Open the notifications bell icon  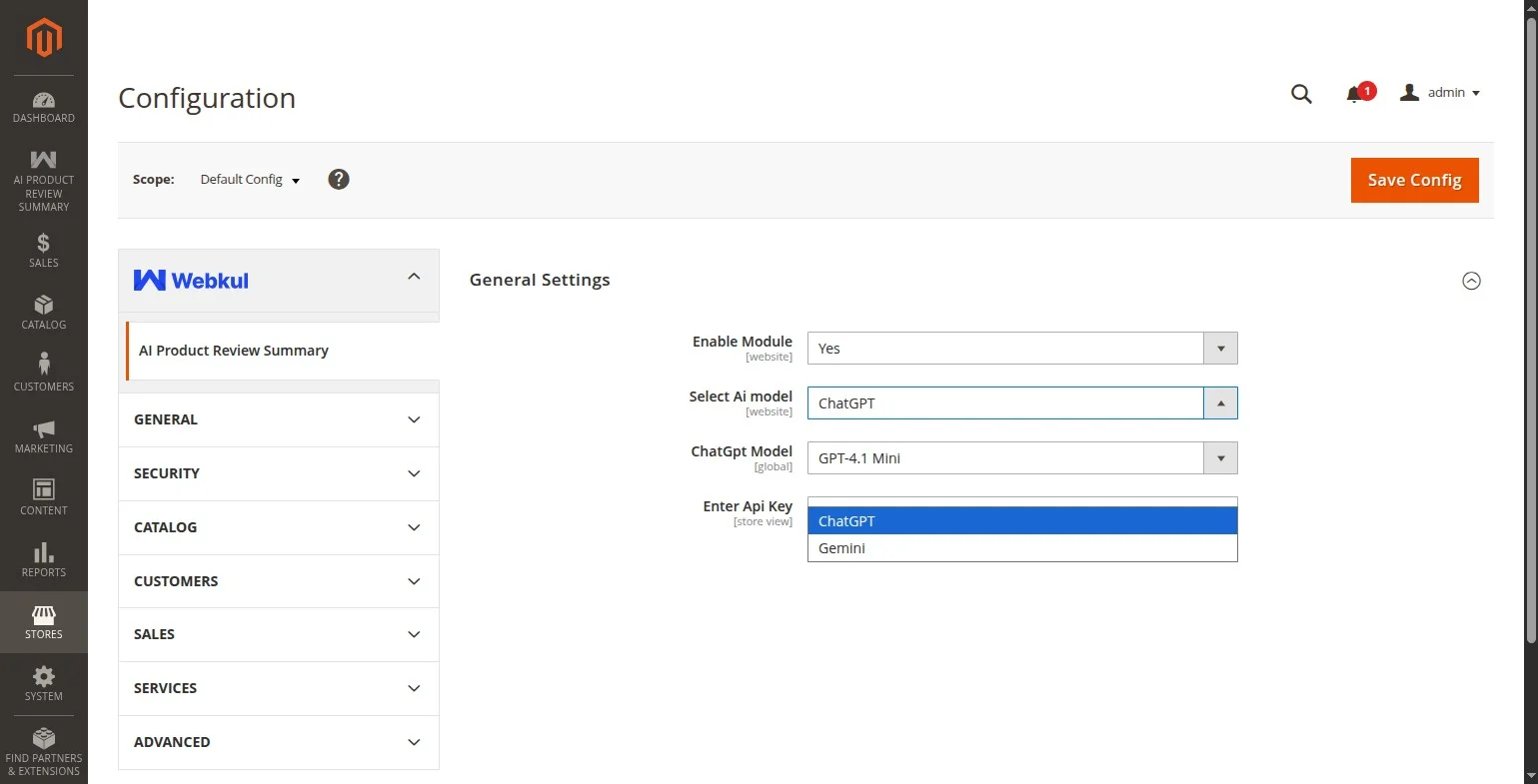pos(1354,94)
